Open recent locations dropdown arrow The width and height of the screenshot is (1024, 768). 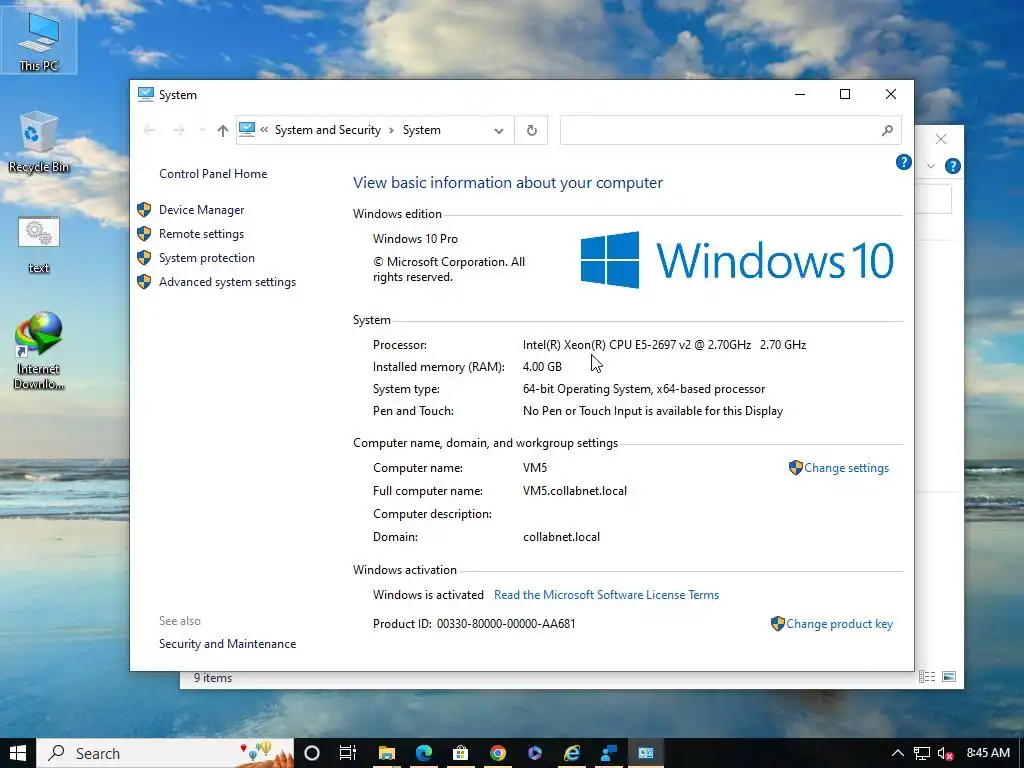click(x=202, y=130)
